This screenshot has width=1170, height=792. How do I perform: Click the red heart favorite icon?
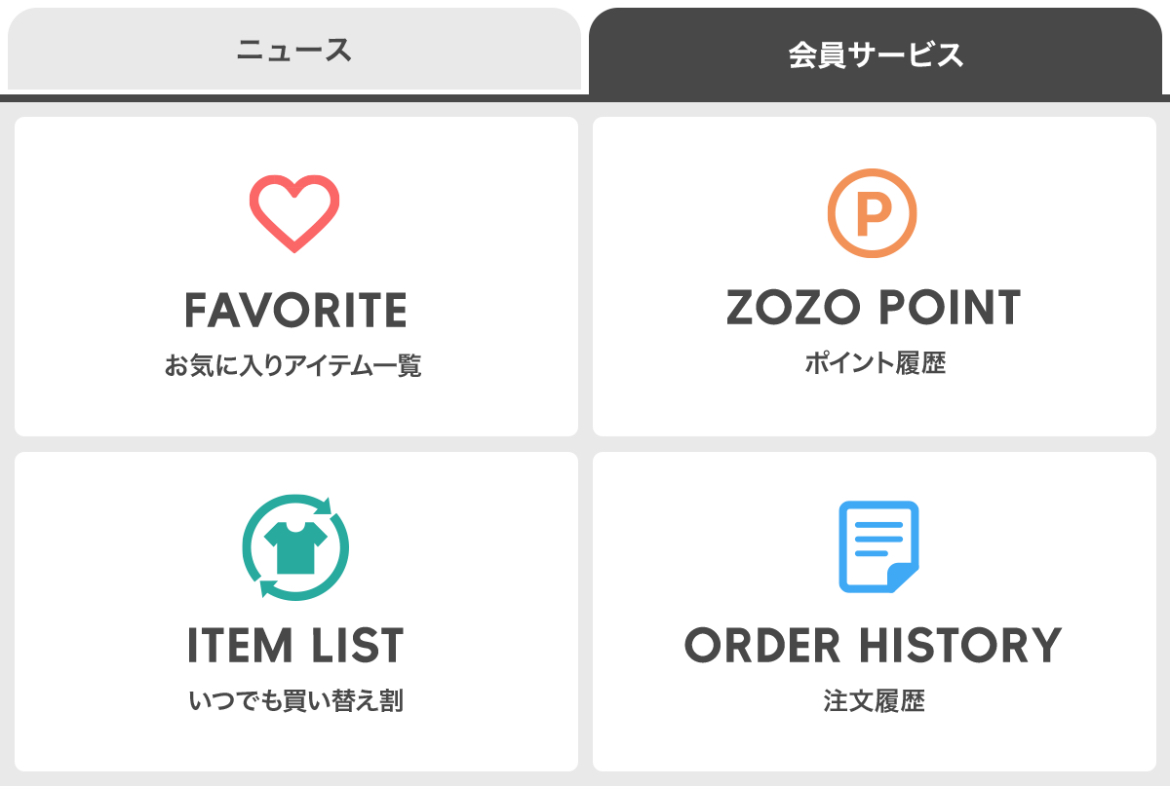pos(295,213)
